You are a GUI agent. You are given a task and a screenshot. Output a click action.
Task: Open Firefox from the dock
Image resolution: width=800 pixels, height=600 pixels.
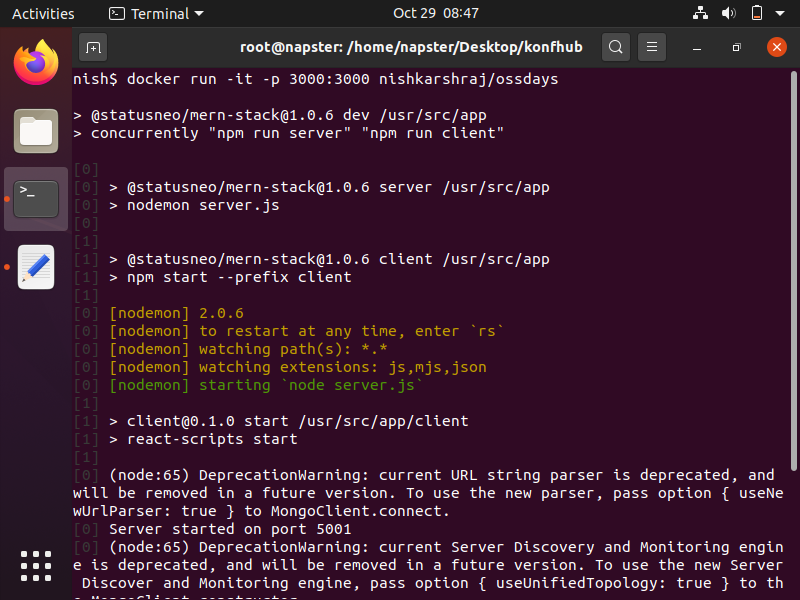tap(36, 63)
